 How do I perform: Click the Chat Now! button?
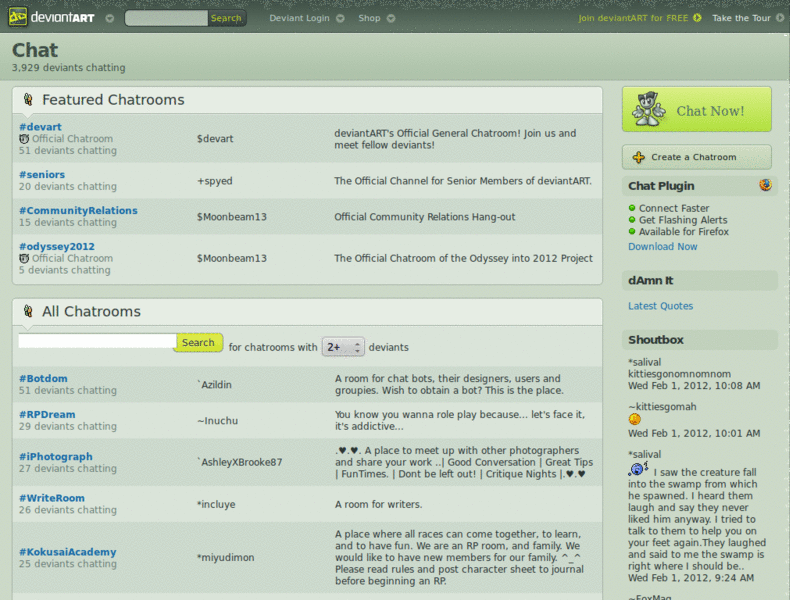coord(696,109)
